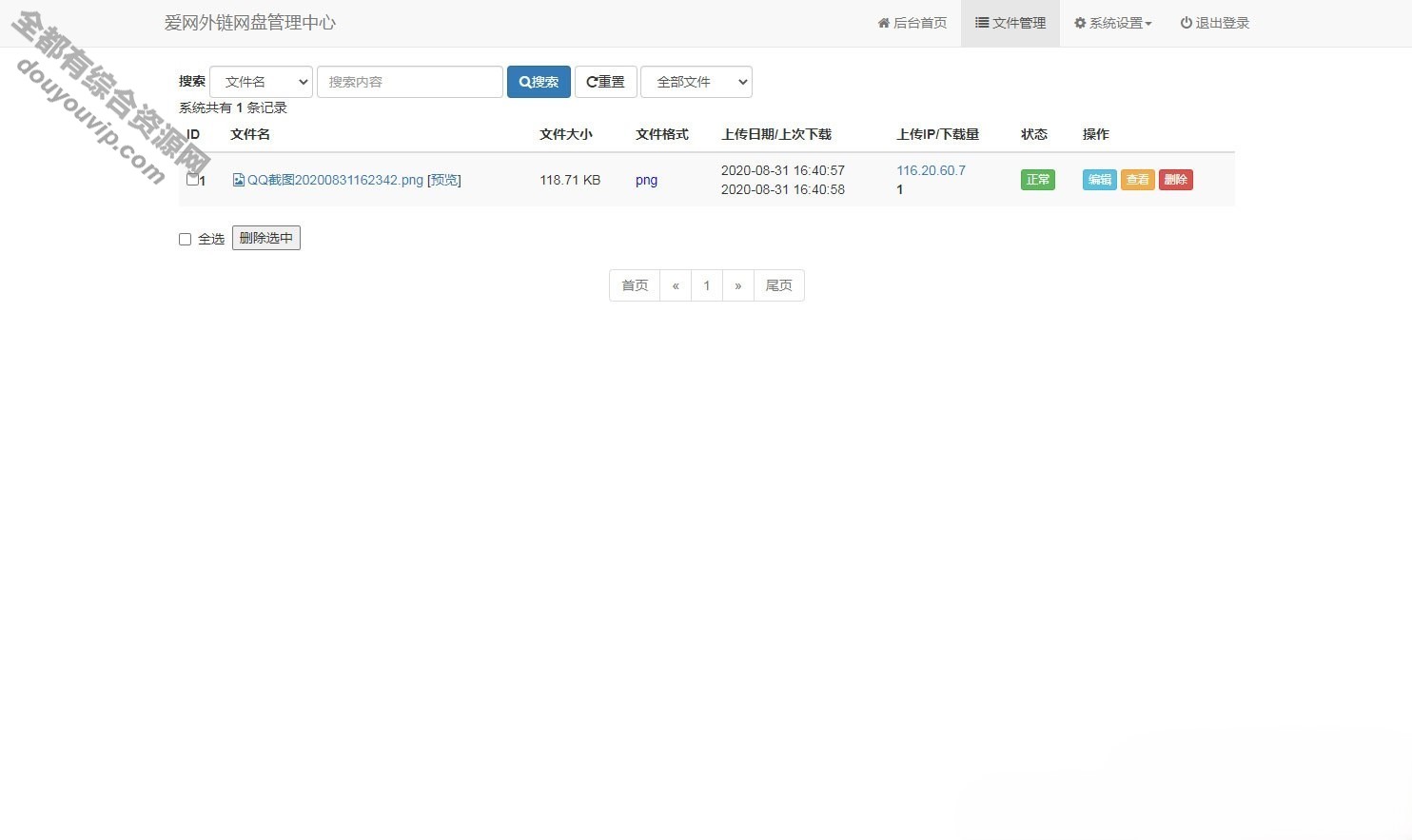
Task: Click the 文件格式 column header
Action: coord(662,134)
